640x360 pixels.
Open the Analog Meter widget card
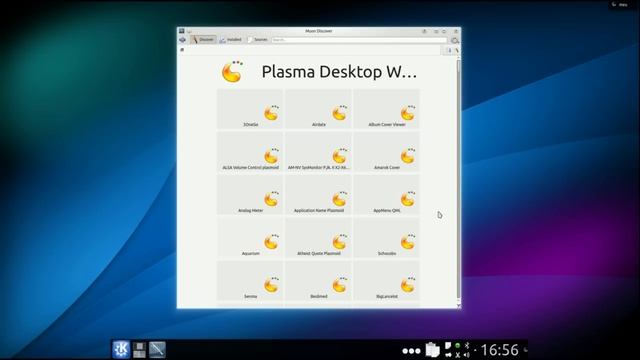(x=250, y=195)
